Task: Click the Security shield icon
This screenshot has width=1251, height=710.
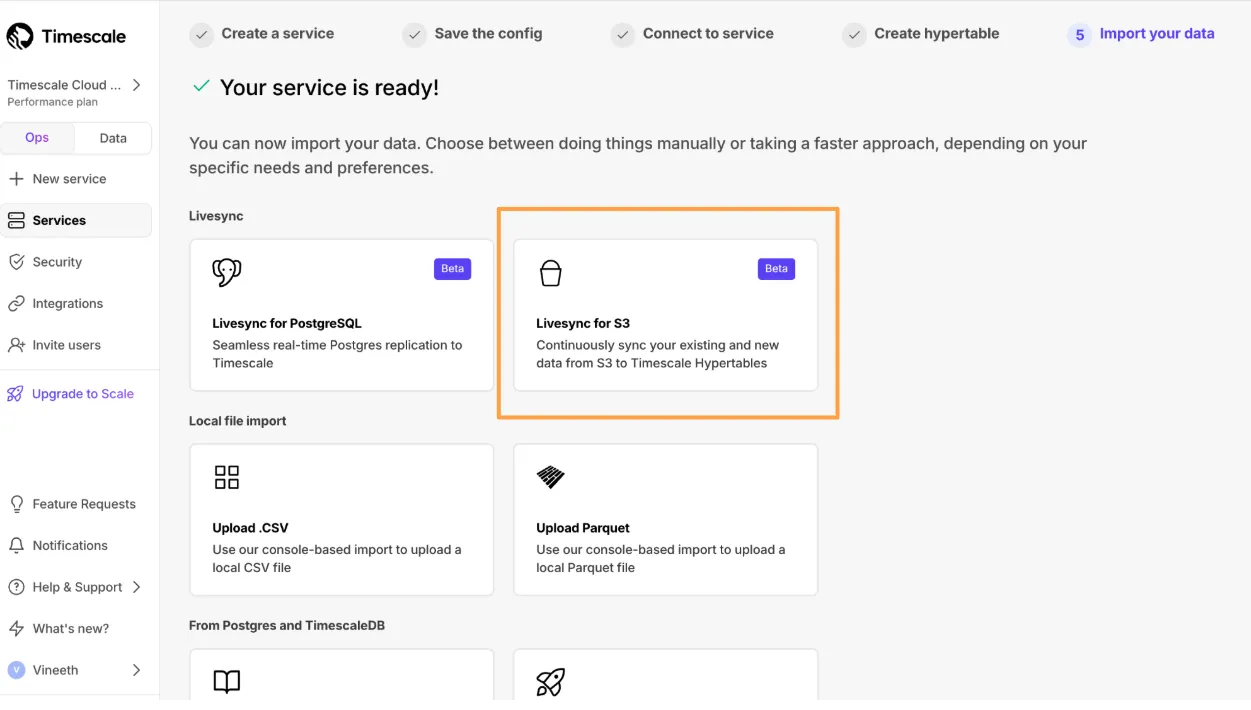Action: coord(16,262)
